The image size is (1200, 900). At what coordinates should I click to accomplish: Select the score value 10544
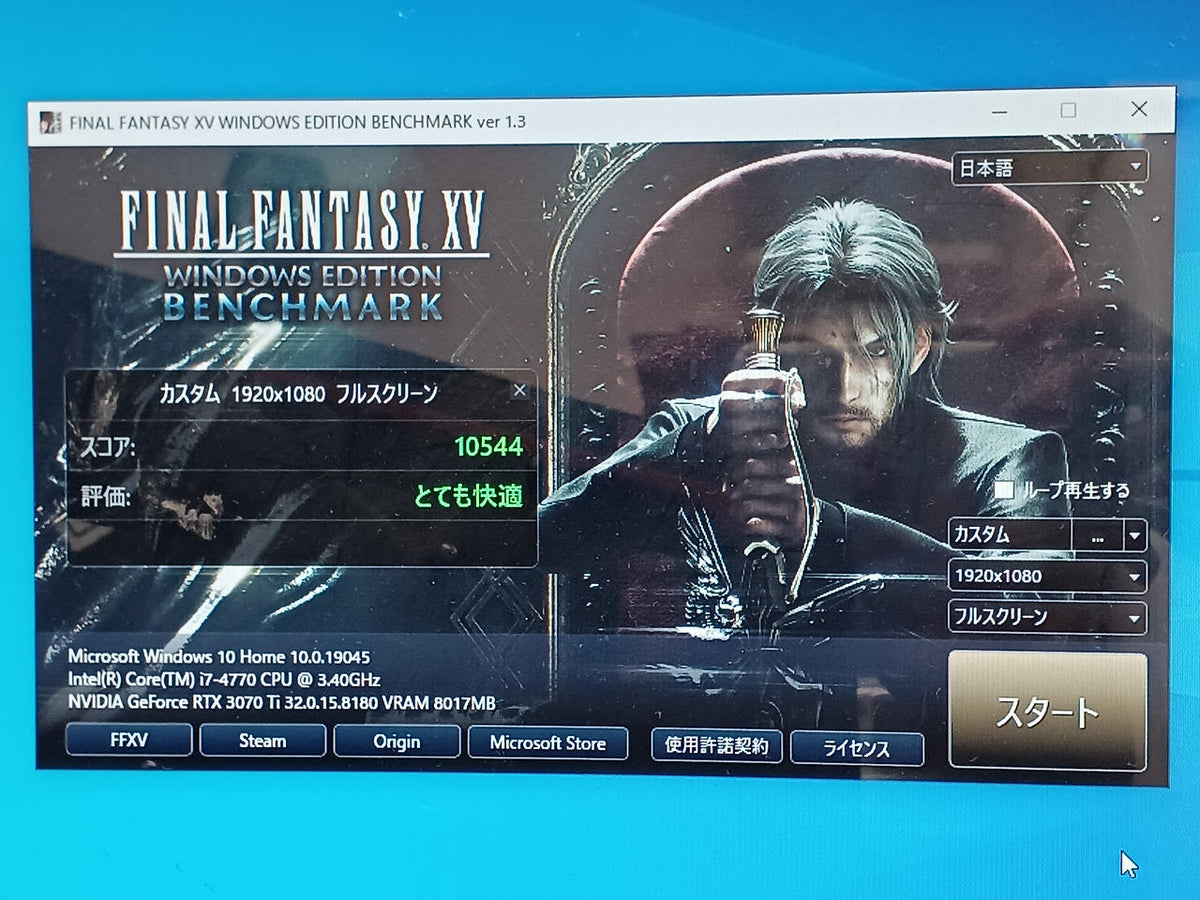point(489,447)
